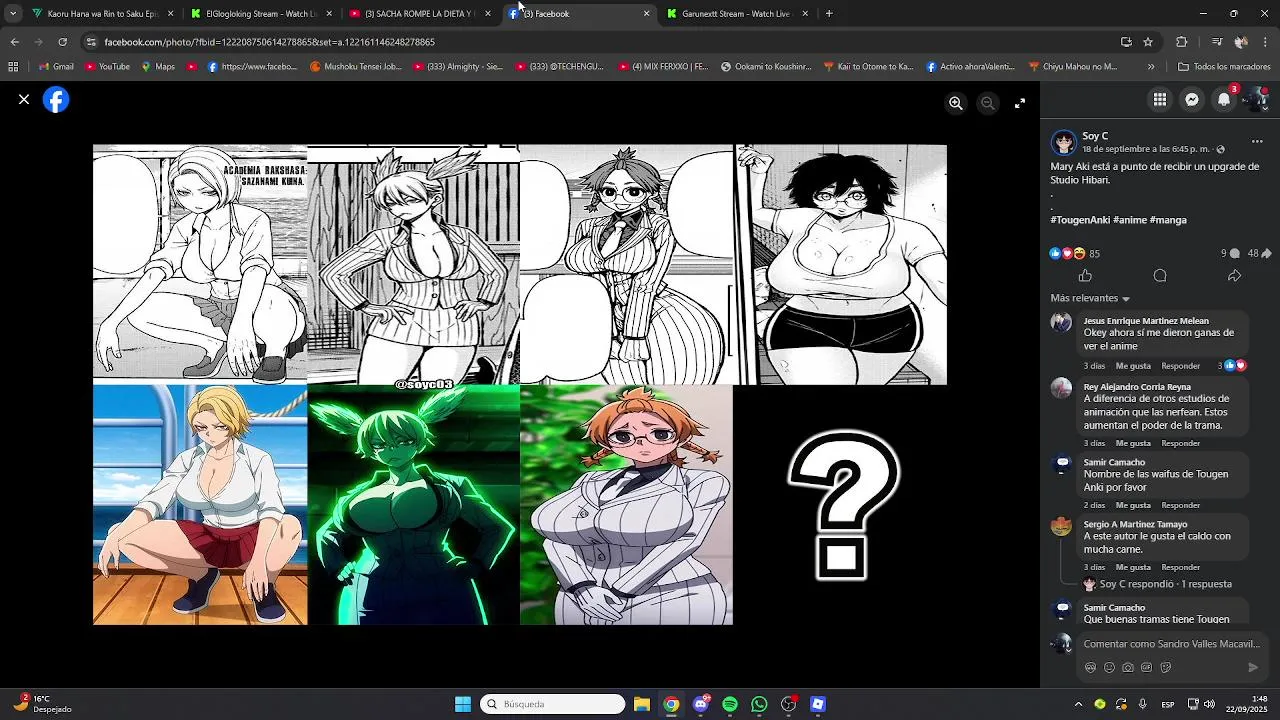Screen dimensions: 1280x720
Task: Switch to Garunextt Stream tab
Action: [x=736, y=14]
